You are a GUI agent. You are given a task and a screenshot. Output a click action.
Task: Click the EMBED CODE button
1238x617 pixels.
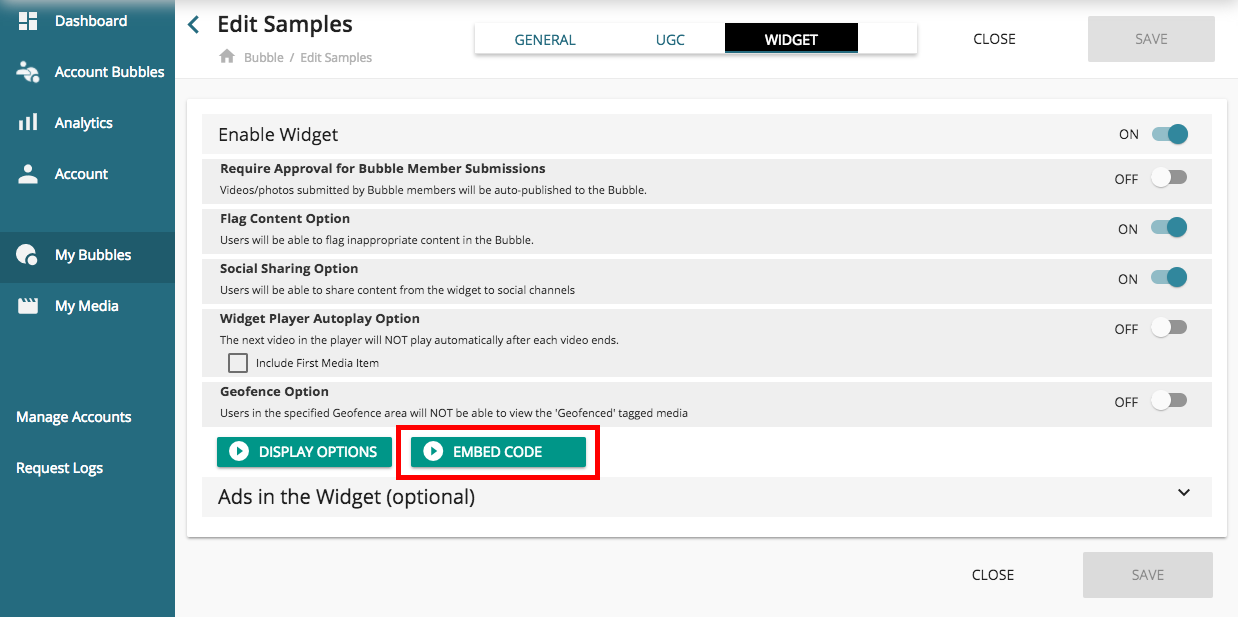tap(498, 452)
